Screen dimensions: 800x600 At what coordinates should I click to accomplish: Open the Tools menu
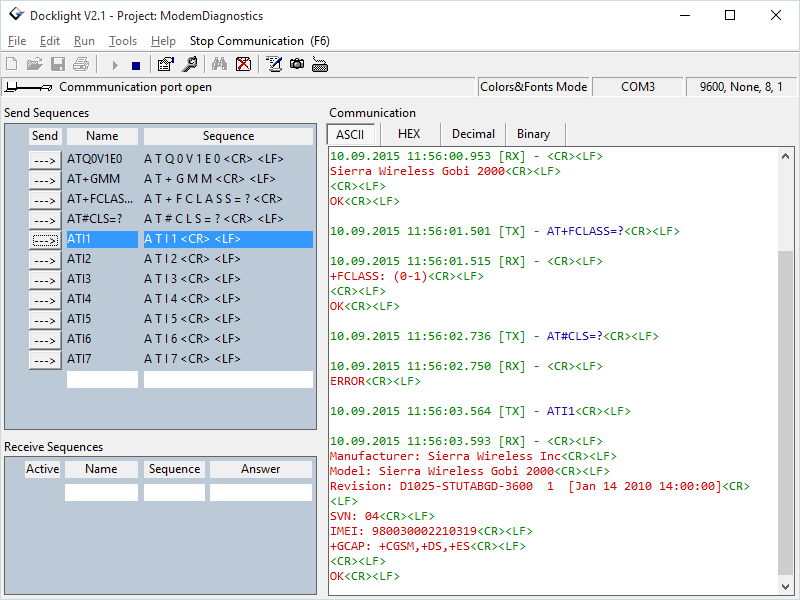[123, 41]
